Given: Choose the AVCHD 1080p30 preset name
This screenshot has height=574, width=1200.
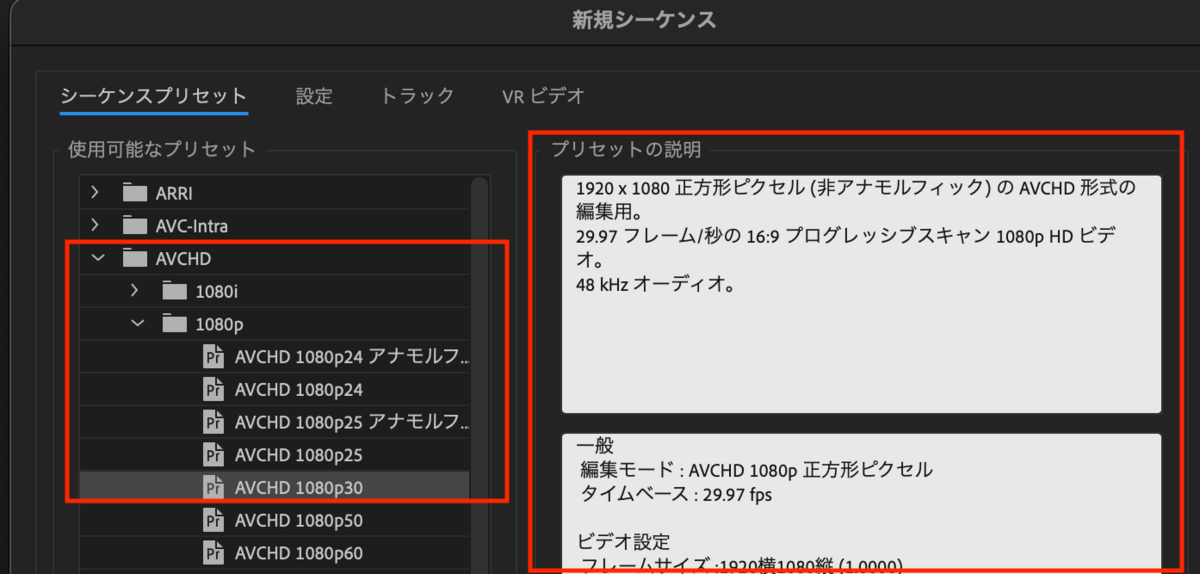Looking at the screenshot, I should coord(298,487).
